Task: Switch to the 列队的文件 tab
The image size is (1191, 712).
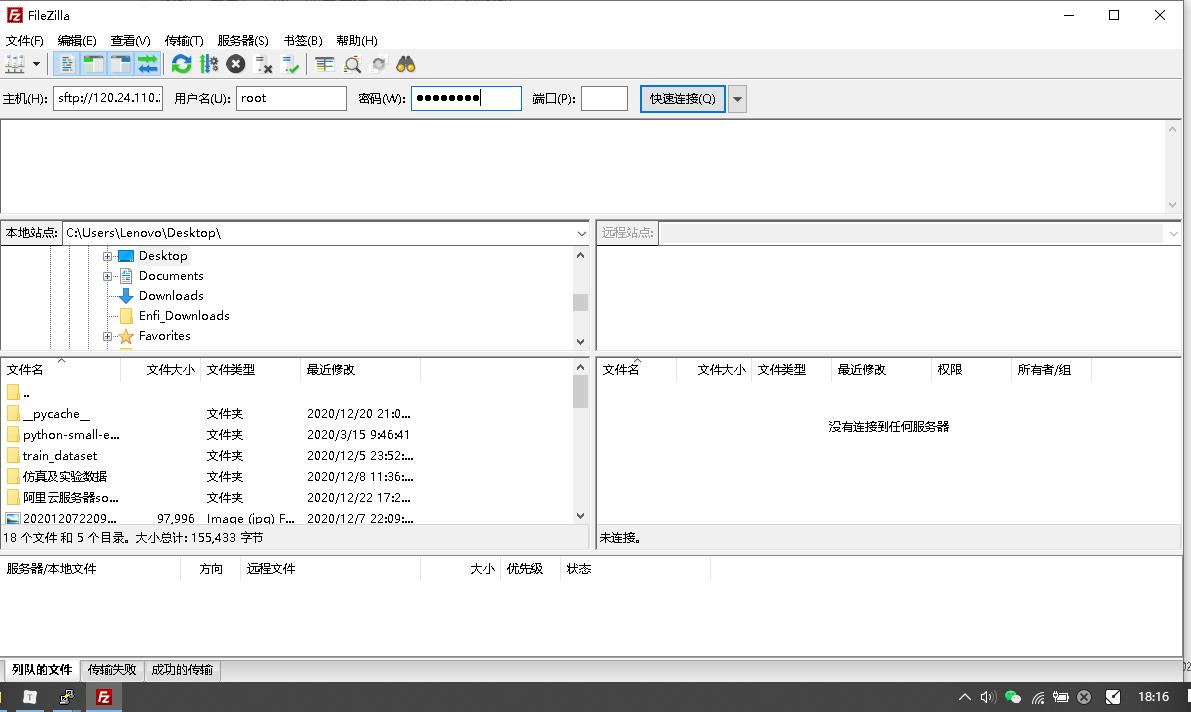Action: pyautogui.click(x=42, y=669)
